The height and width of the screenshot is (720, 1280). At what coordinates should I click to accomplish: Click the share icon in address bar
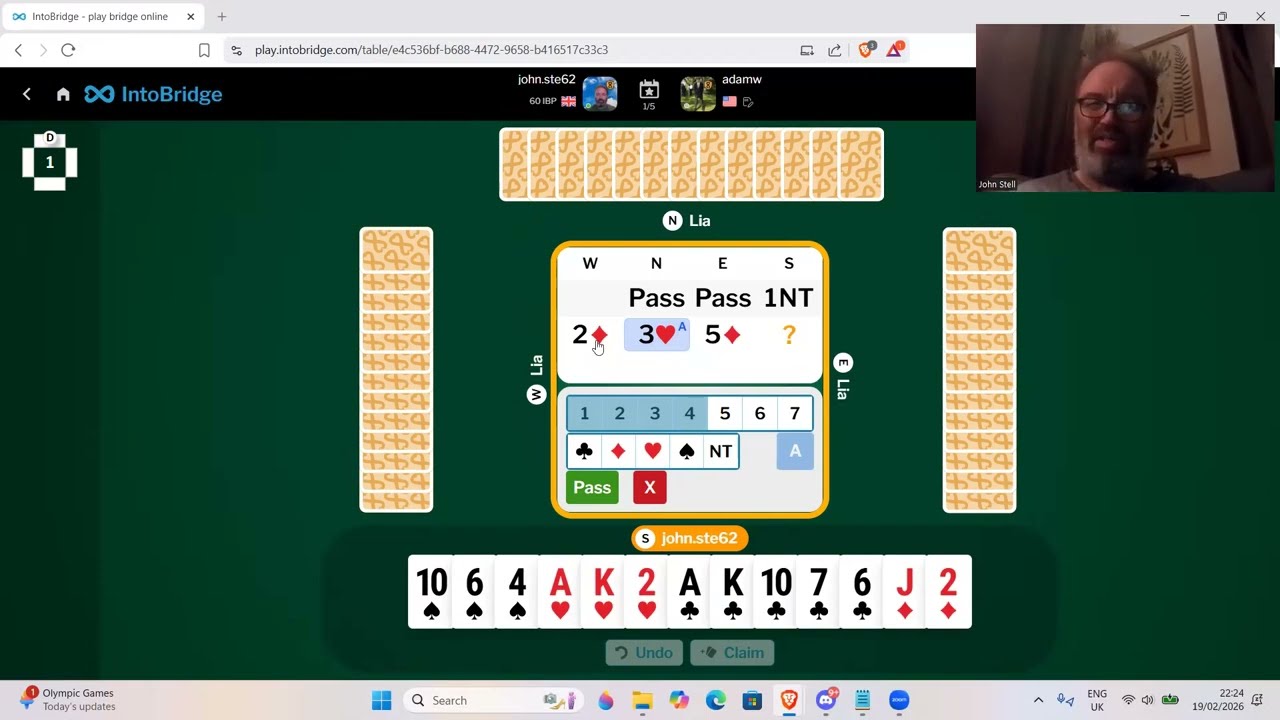point(835,50)
